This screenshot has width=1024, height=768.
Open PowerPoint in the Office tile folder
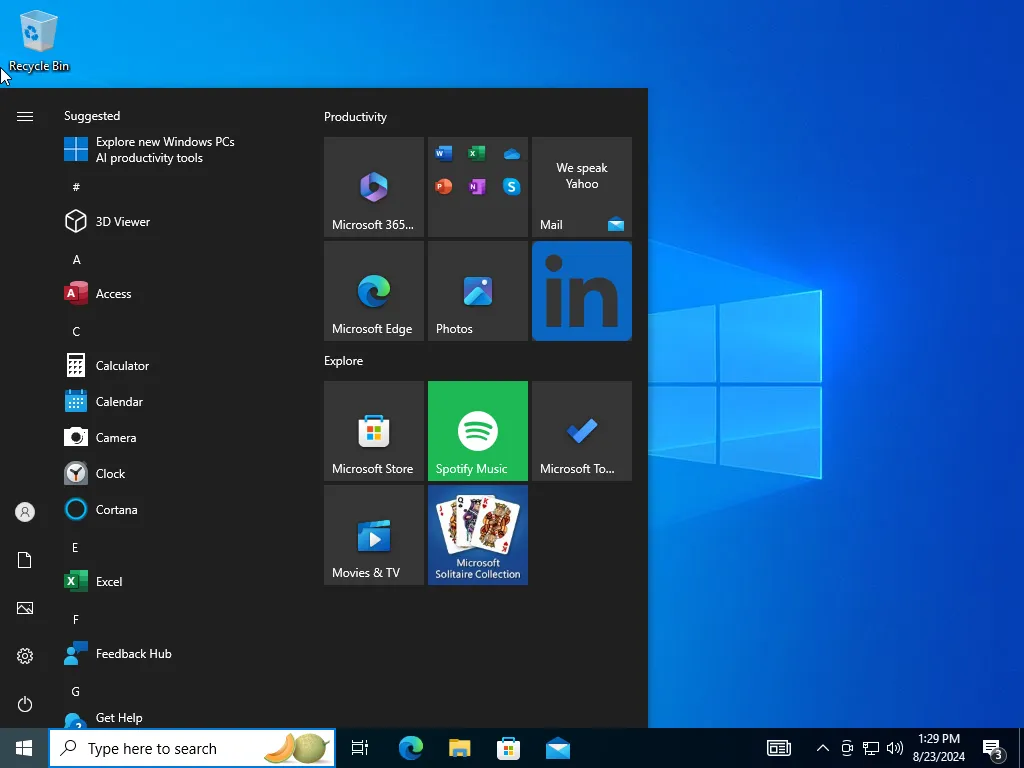(443, 187)
